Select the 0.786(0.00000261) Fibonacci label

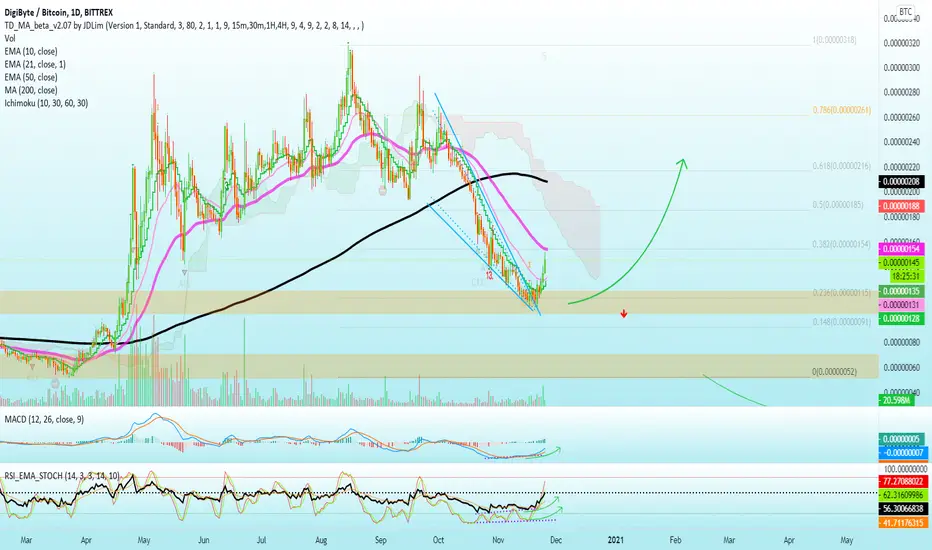pyautogui.click(x=842, y=111)
